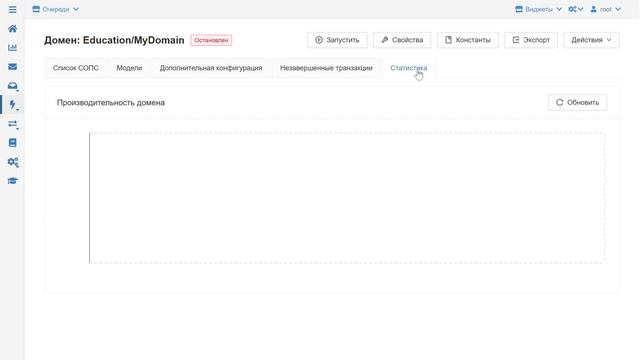Expand the Действия dropdown
This screenshot has height=360, width=640.
point(591,40)
